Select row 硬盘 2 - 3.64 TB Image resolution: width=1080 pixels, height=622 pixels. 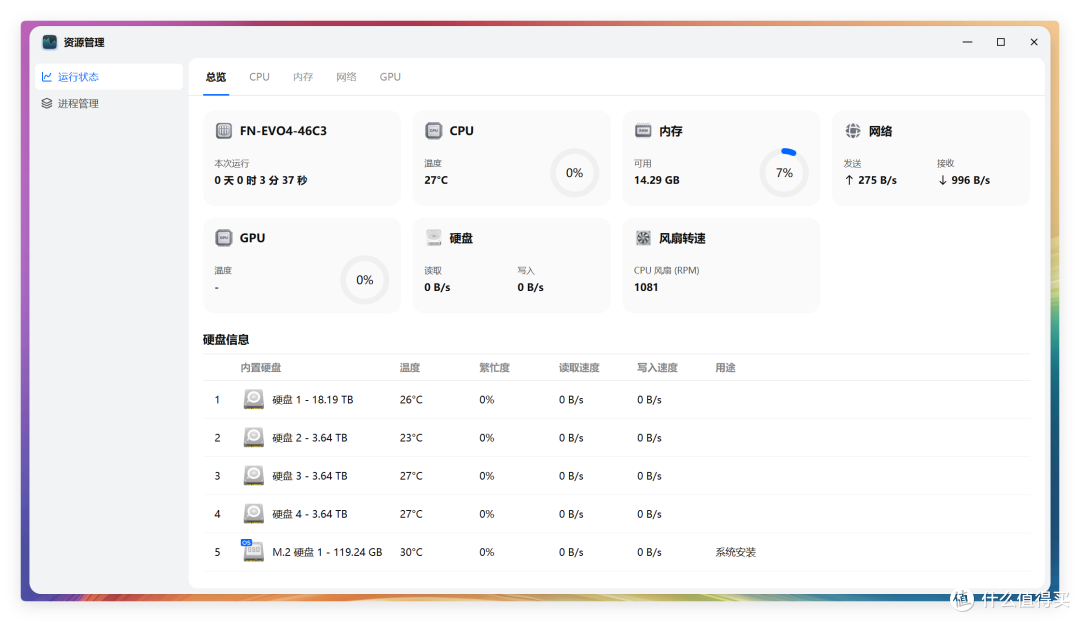(616, 437)
